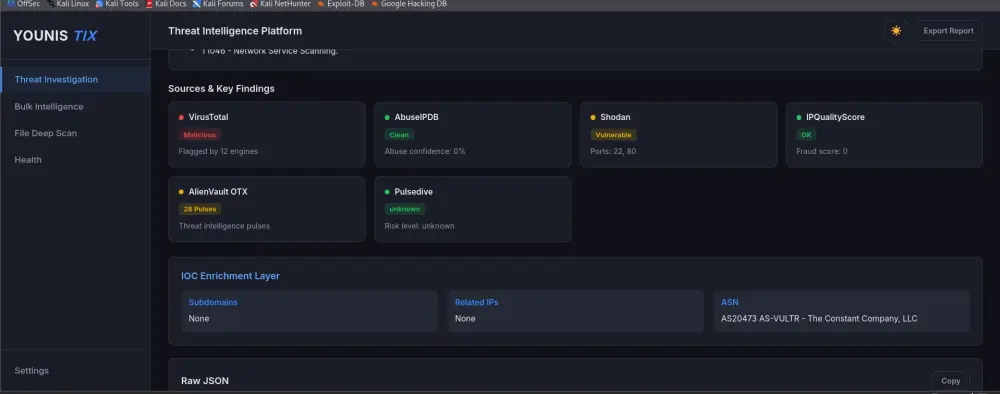Click the green Pulsedive status dot
Viewport: 1000px width, 394px height.
point(387,192)
